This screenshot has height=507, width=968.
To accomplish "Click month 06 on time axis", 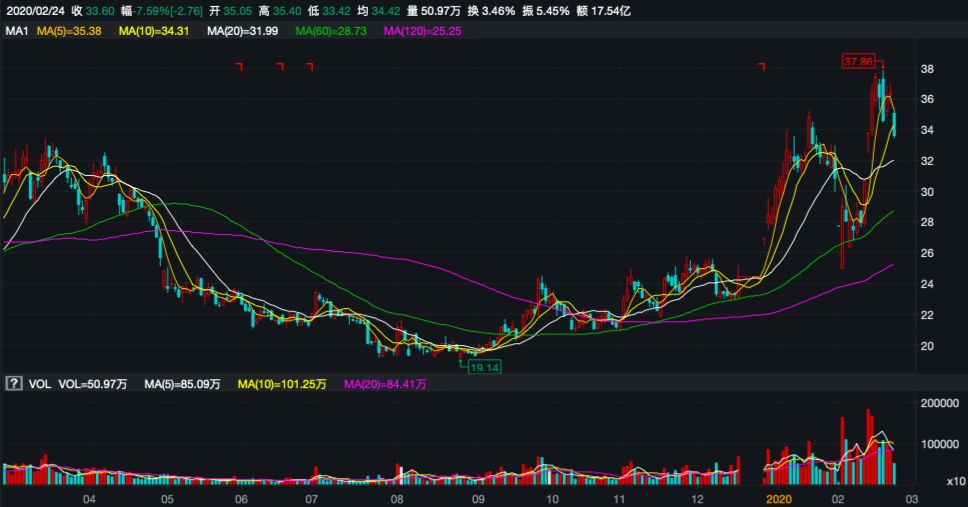I will (x=241, y=499).
